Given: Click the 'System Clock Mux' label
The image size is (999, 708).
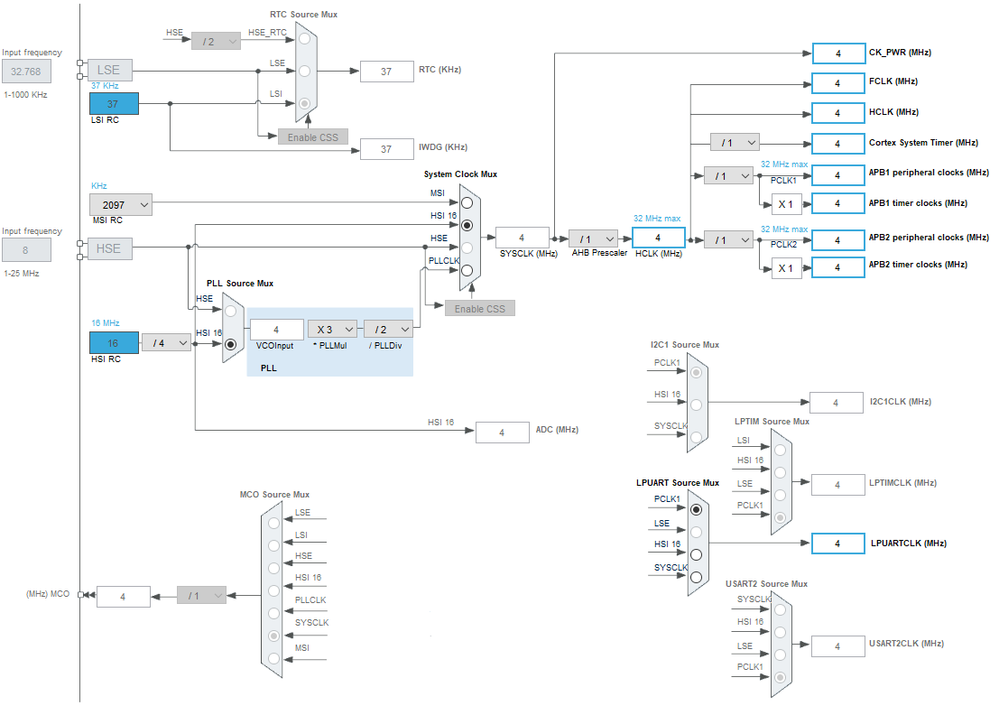Looking at the screenshot, I should (x=461, y=174).
